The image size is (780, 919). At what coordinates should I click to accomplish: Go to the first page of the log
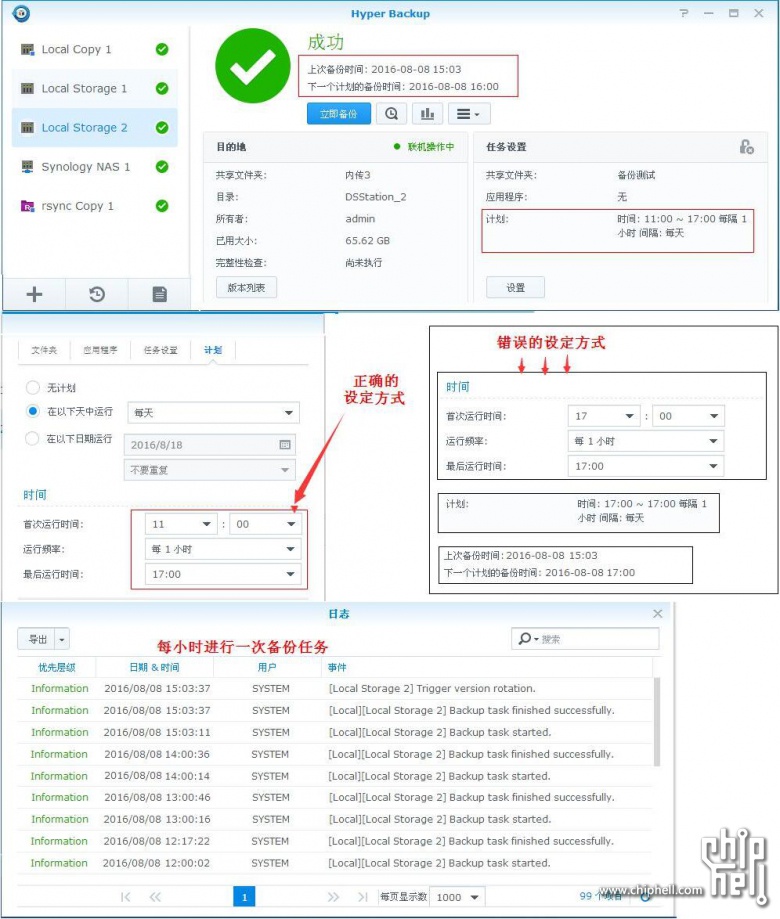click(x=125, y=897)
